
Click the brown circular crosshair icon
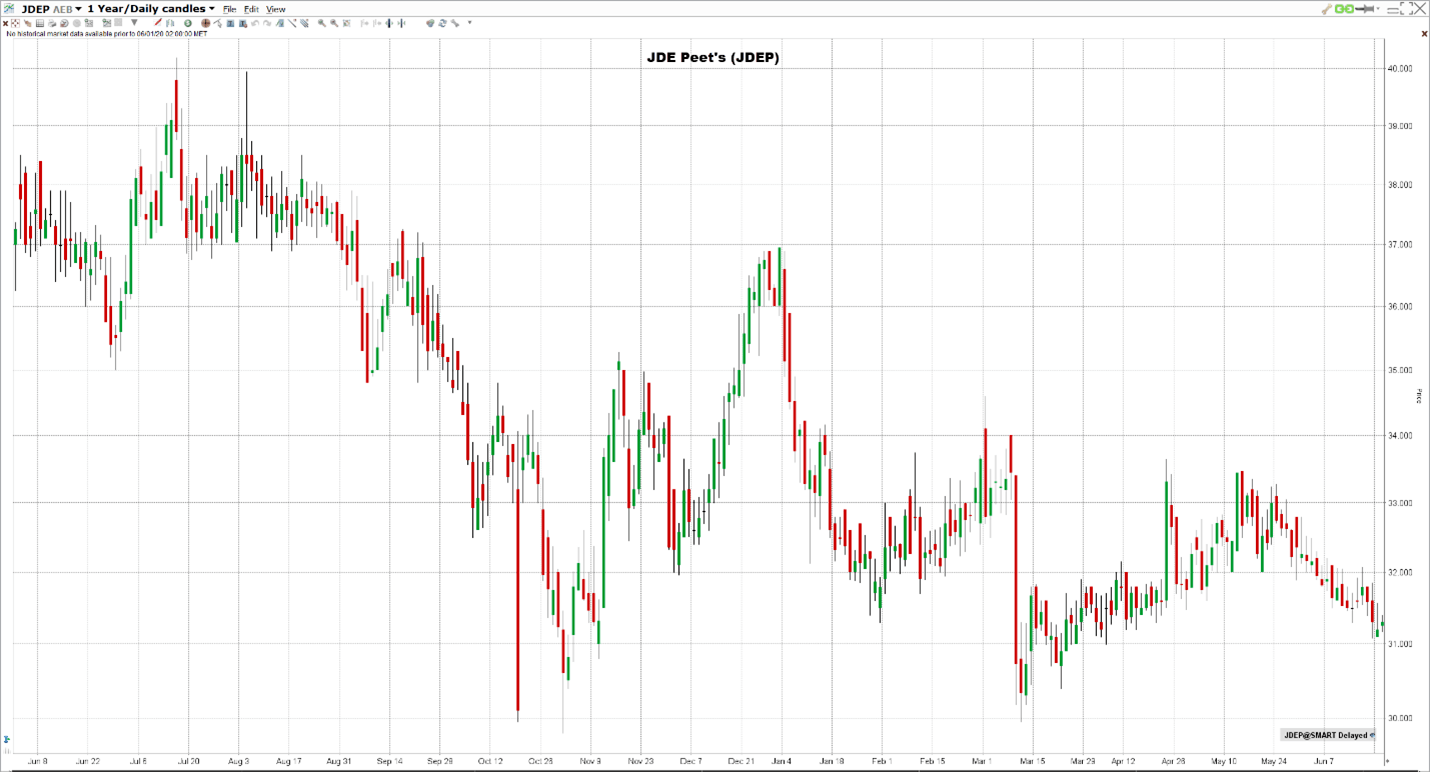click(205, 23)
